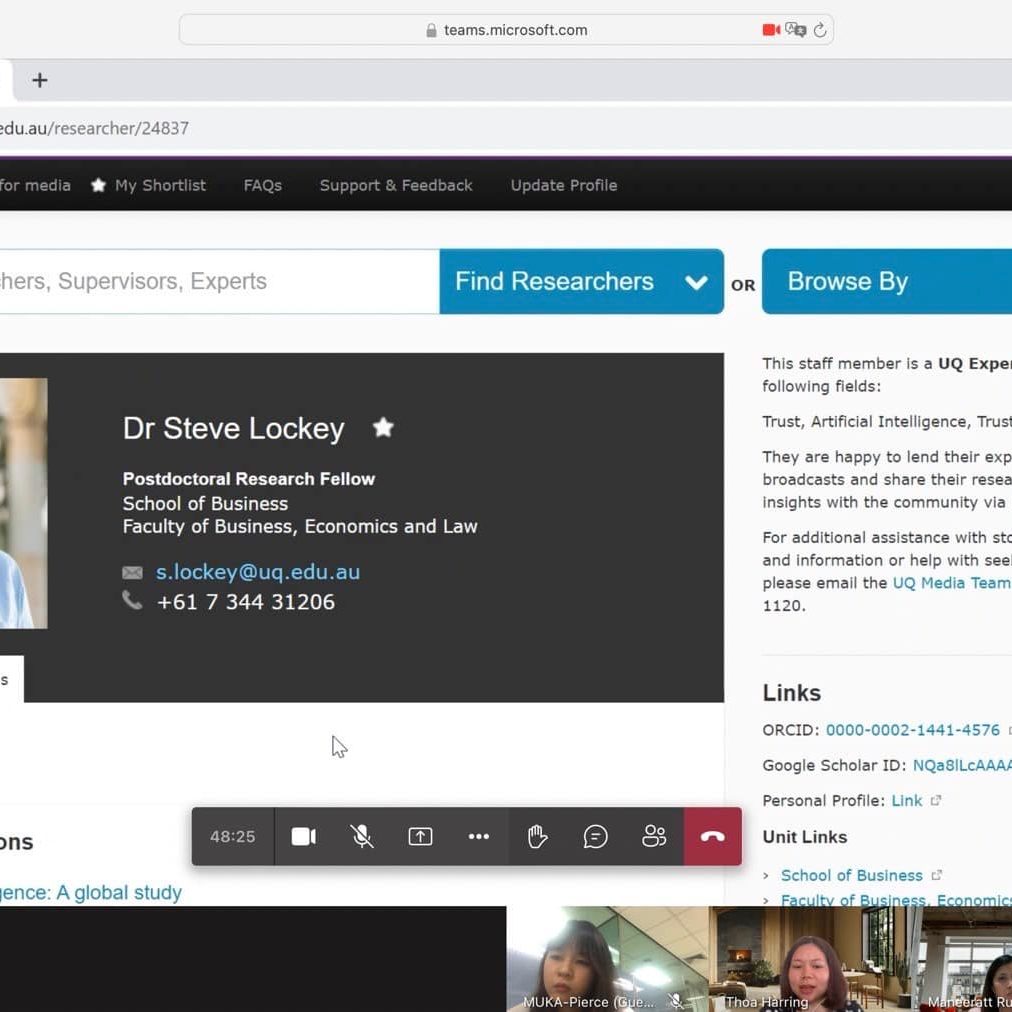Viewport: 1012px width, 1012px height.
Task: Open the ORCID 0000-0002-1441-4576 link
Action: coord(912,730)
